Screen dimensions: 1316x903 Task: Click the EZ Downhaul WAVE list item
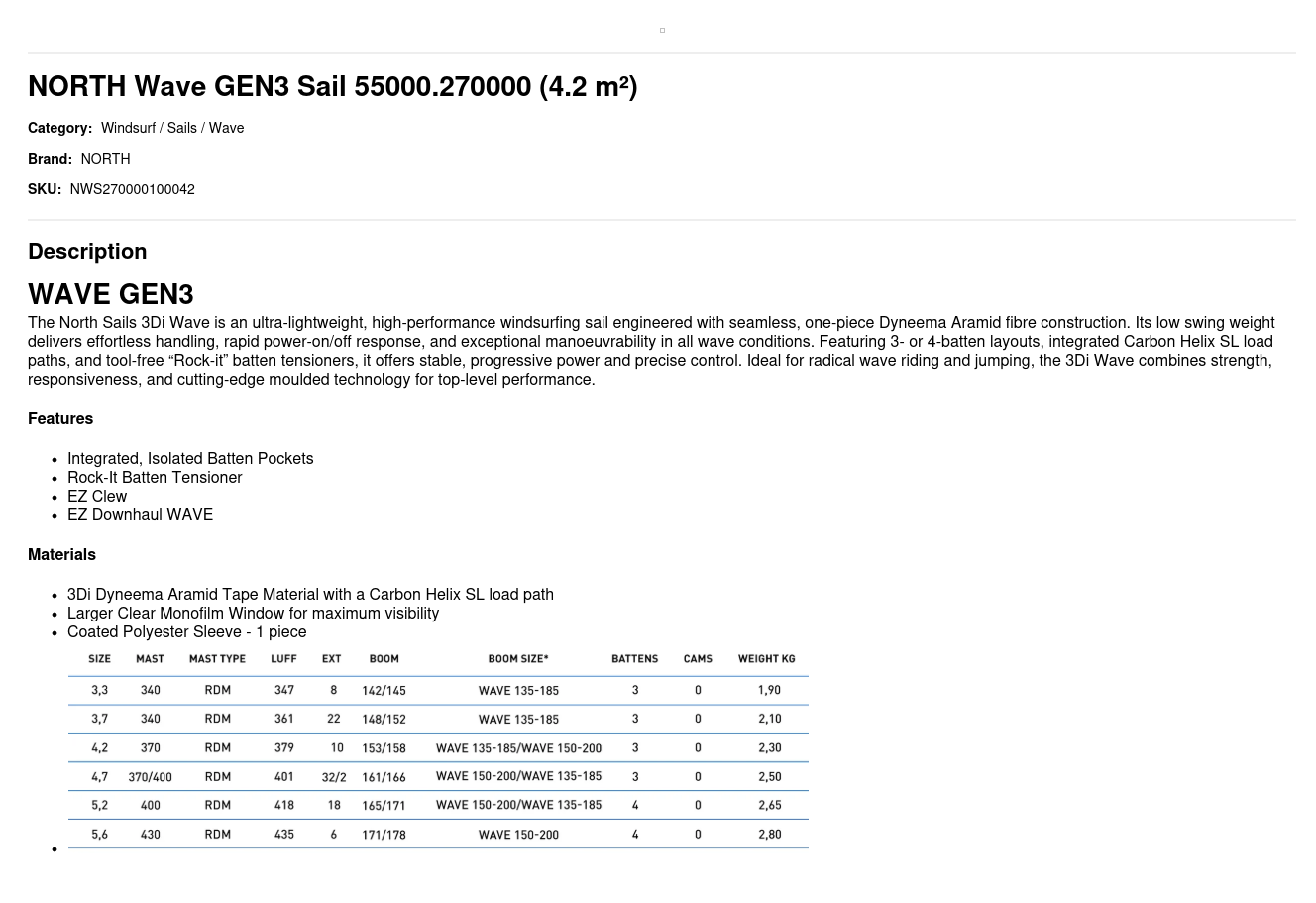point(140,515)
